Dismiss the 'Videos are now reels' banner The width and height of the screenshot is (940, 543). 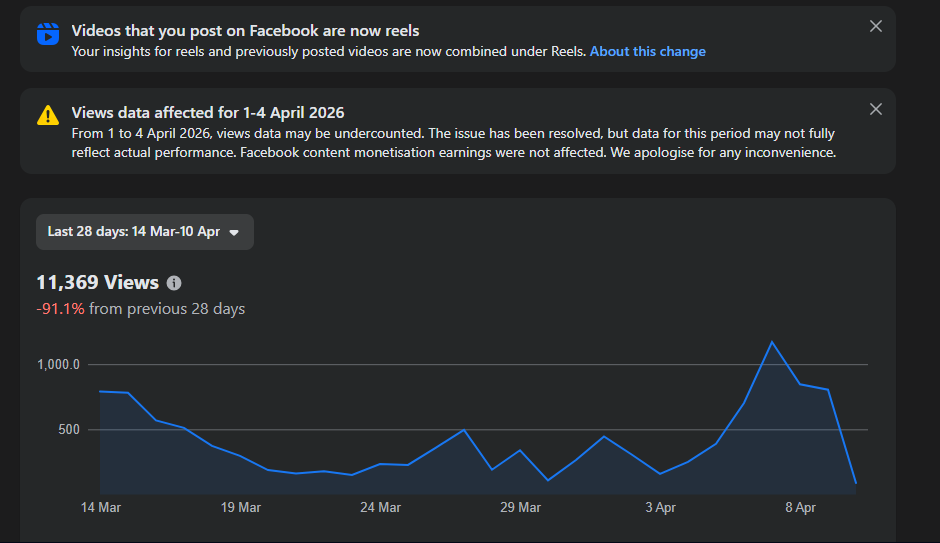click(x=876, y=27)
